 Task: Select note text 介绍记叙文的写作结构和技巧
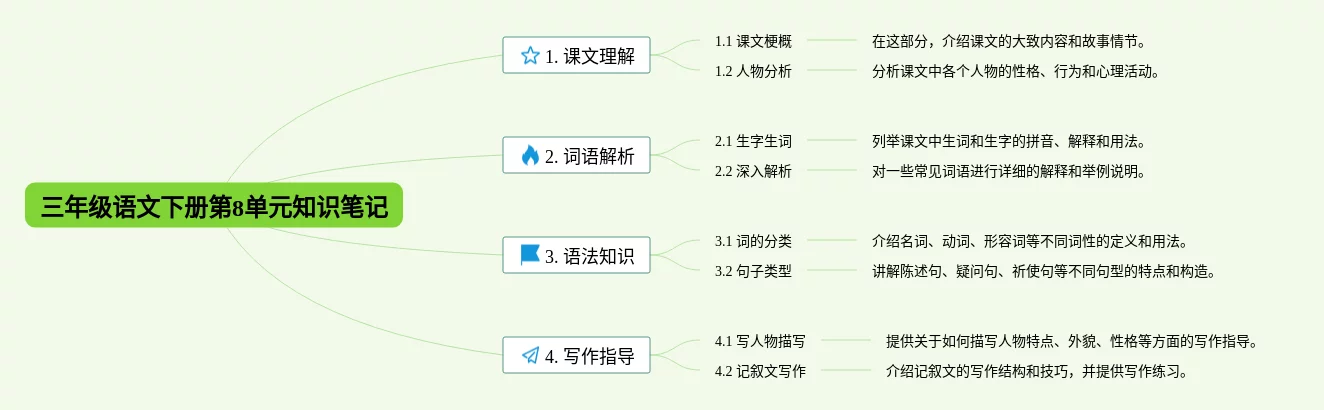977,371
